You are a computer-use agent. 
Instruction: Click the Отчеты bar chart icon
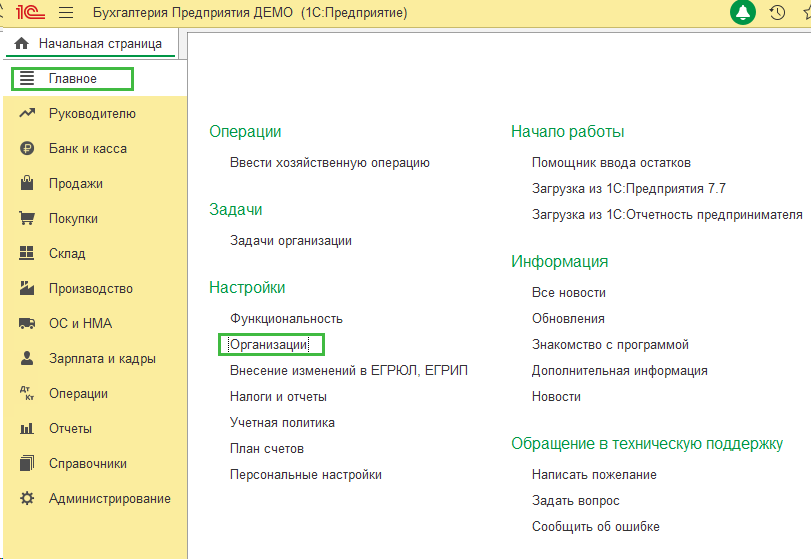click(27, 428)
